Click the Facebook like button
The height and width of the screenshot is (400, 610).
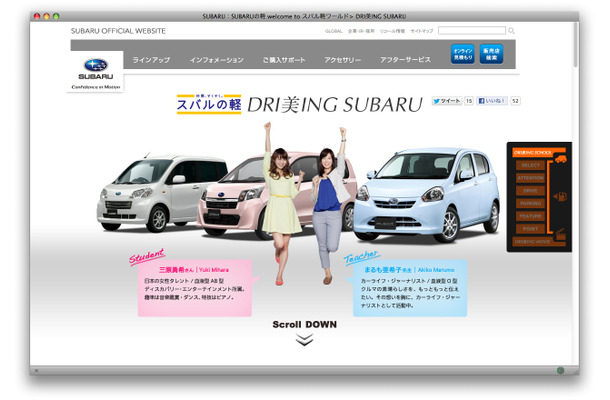click(492, 101)
